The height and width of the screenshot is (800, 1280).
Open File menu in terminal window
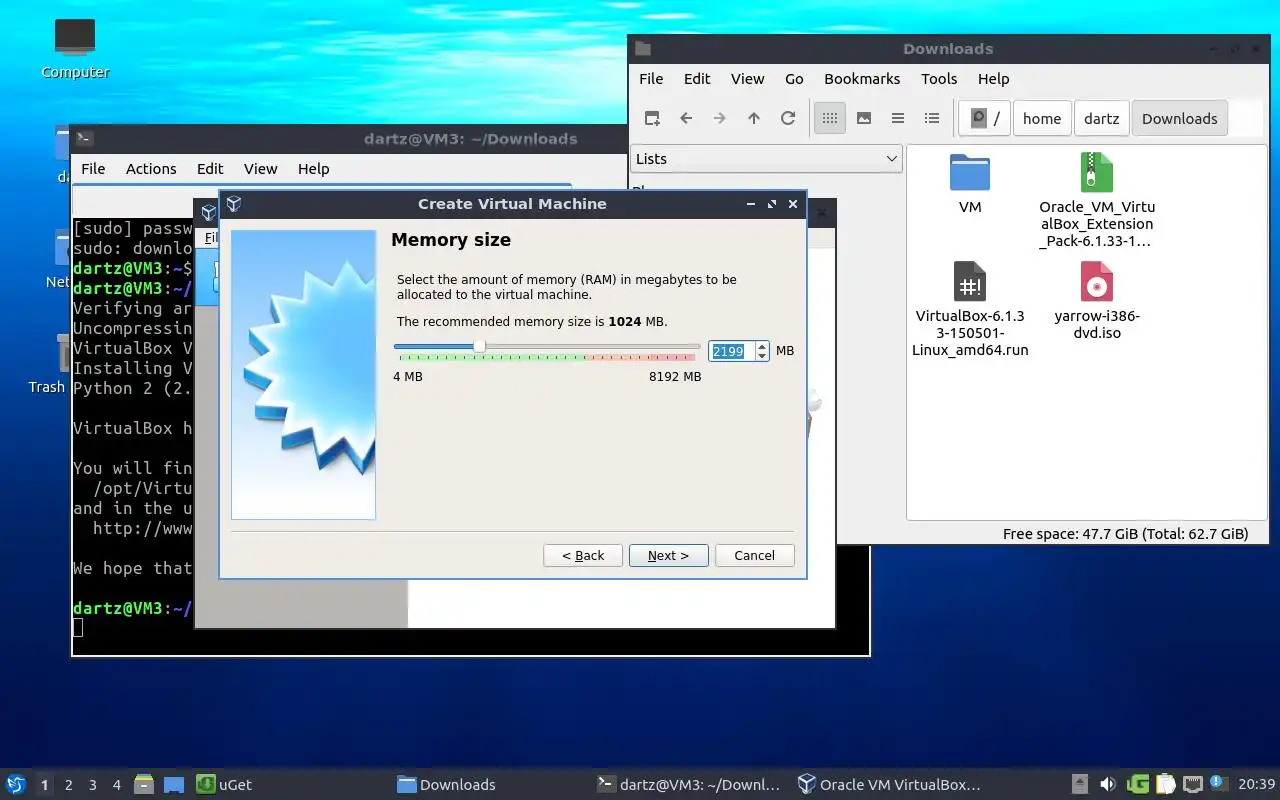[93, 168]
